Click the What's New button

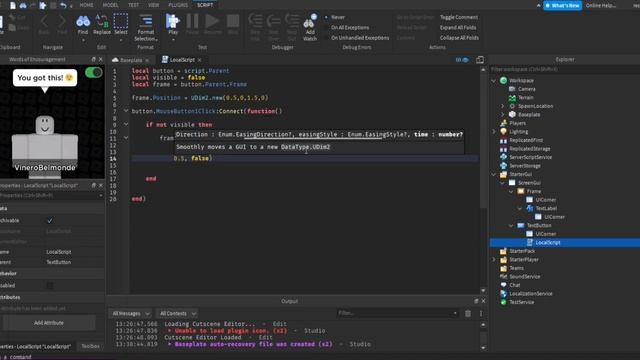(x=562, y=5)
